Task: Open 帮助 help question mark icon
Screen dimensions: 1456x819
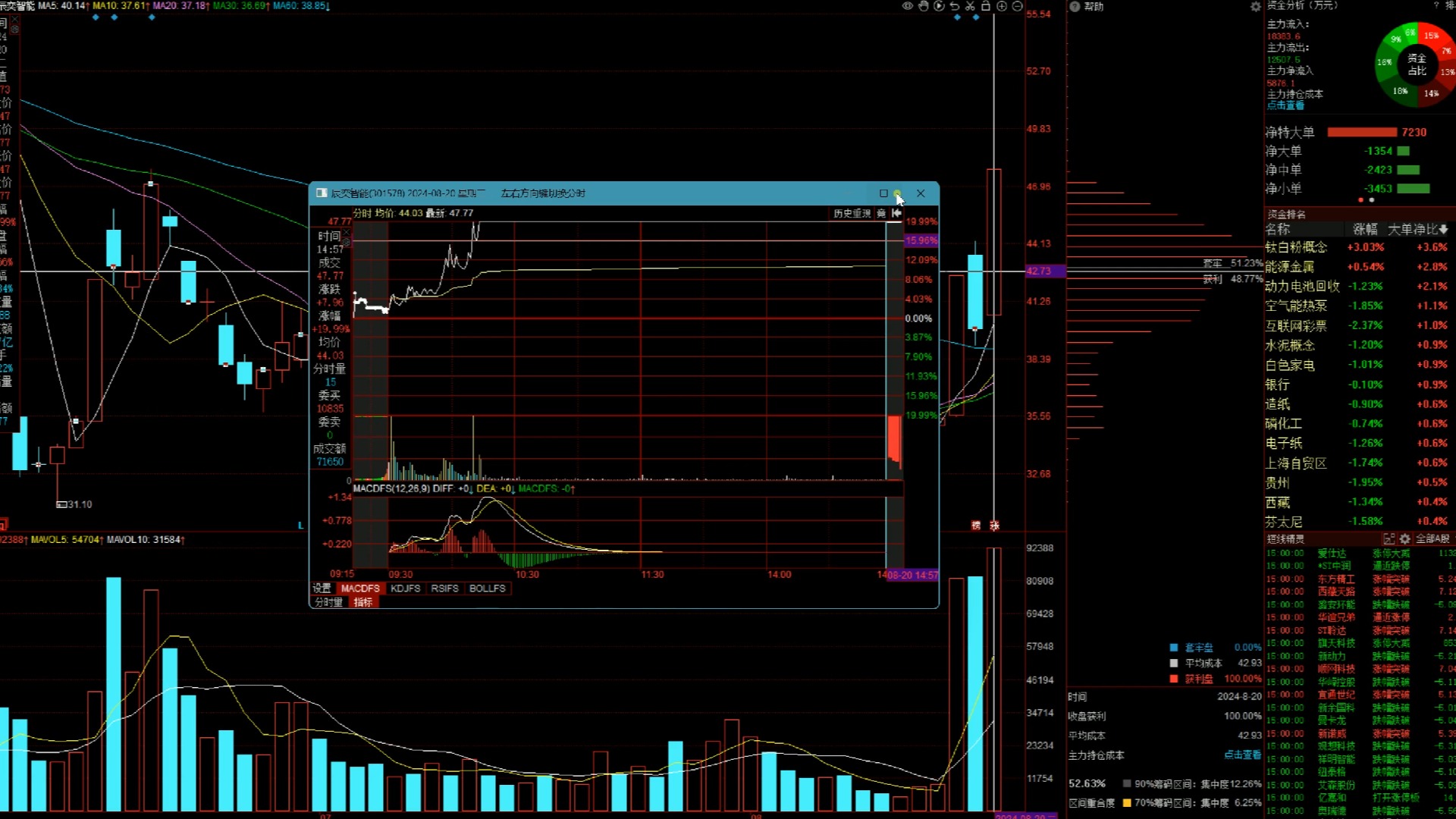Action: pyautogui.click(x=1075, y=6)
